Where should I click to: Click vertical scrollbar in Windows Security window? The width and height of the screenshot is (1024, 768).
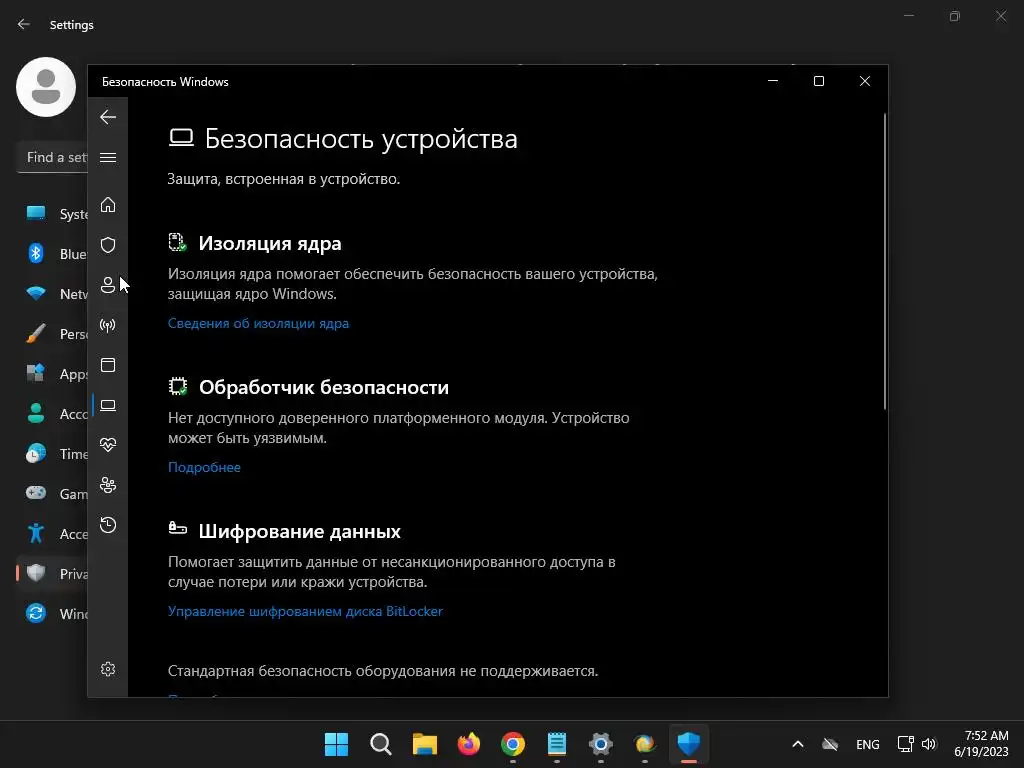tap(885, 261)
